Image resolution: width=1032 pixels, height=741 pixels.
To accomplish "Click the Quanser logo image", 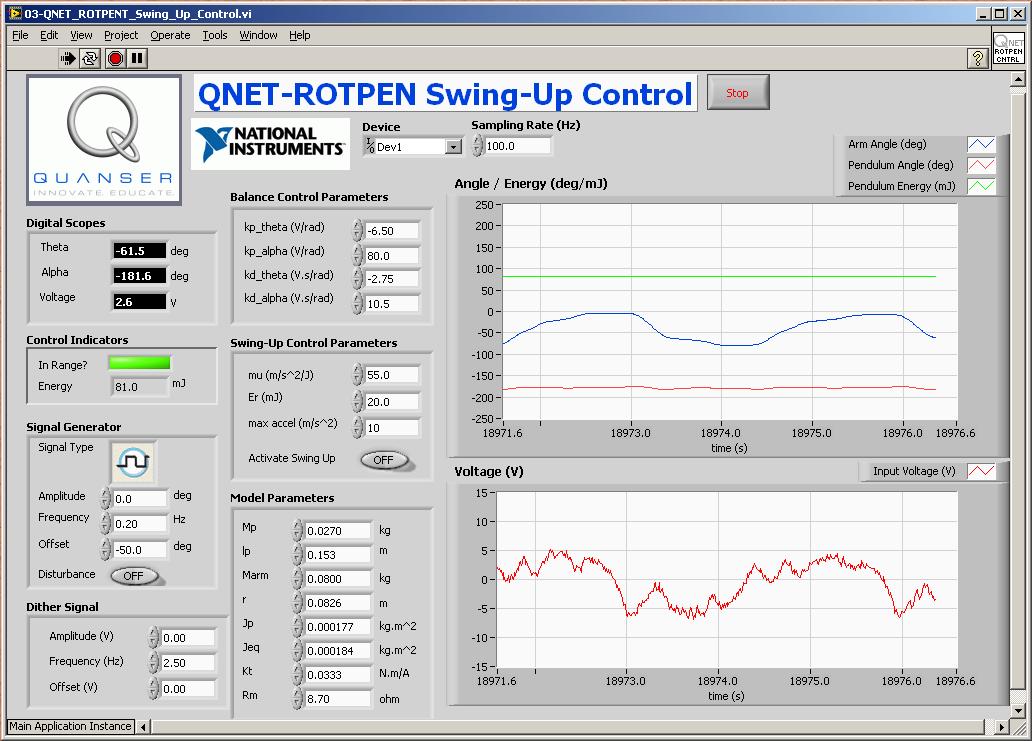I will [104, 140].
